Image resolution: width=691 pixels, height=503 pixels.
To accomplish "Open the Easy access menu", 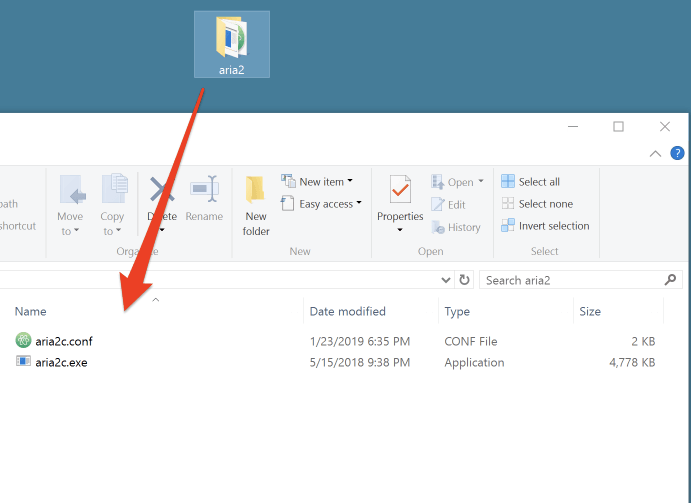I will click(x=321, y=204).
